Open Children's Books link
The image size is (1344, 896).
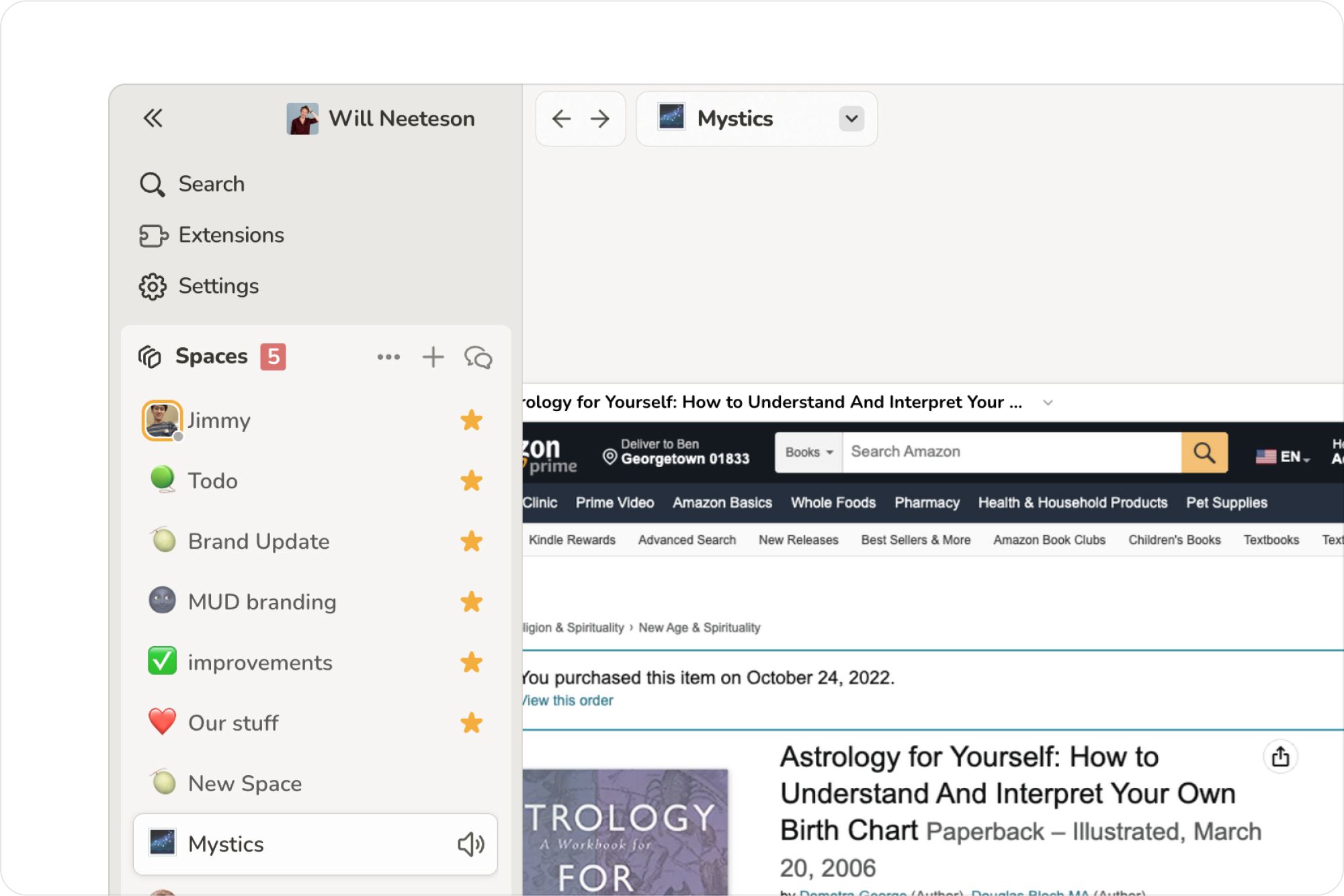tap(1174, 540)
